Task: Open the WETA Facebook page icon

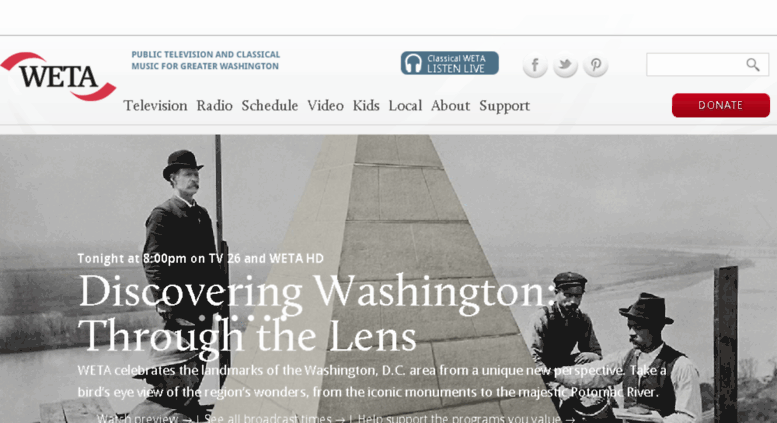Action: [x=535, y=65]
